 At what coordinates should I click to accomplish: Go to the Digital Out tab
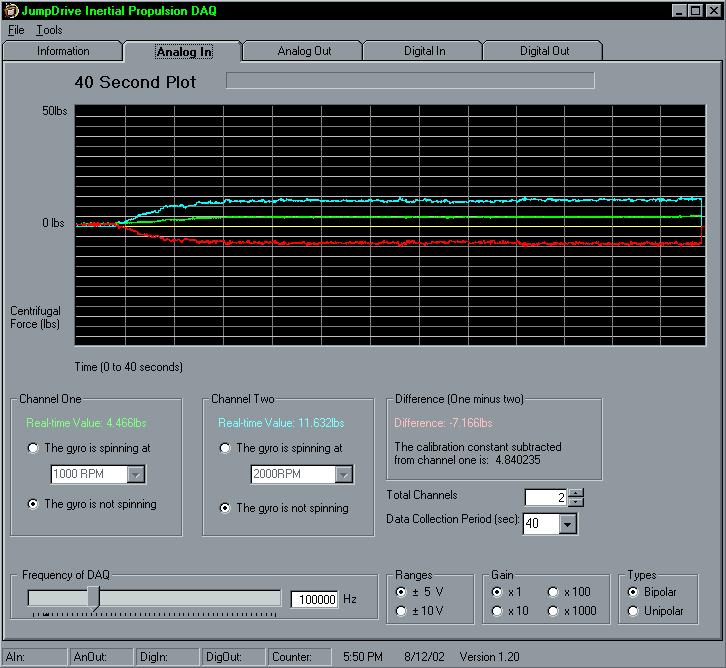click(544, 51)
